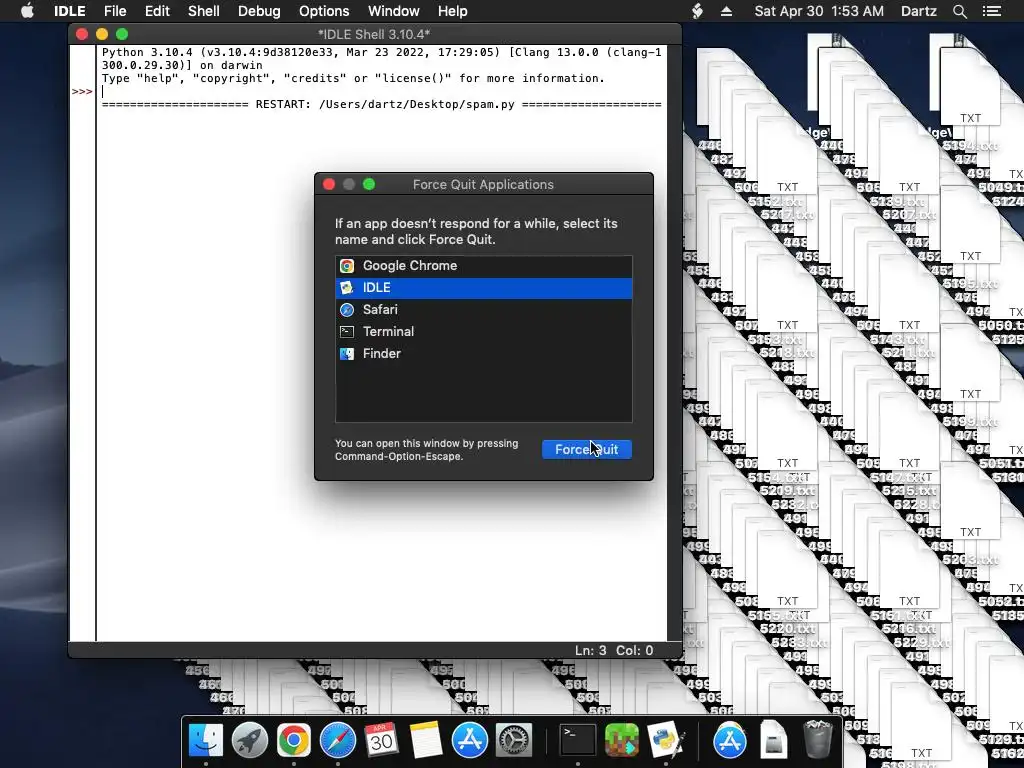
Task: Click the Force Quit Applications title bar
Action: pyautogui.click(x=483, y=185)
